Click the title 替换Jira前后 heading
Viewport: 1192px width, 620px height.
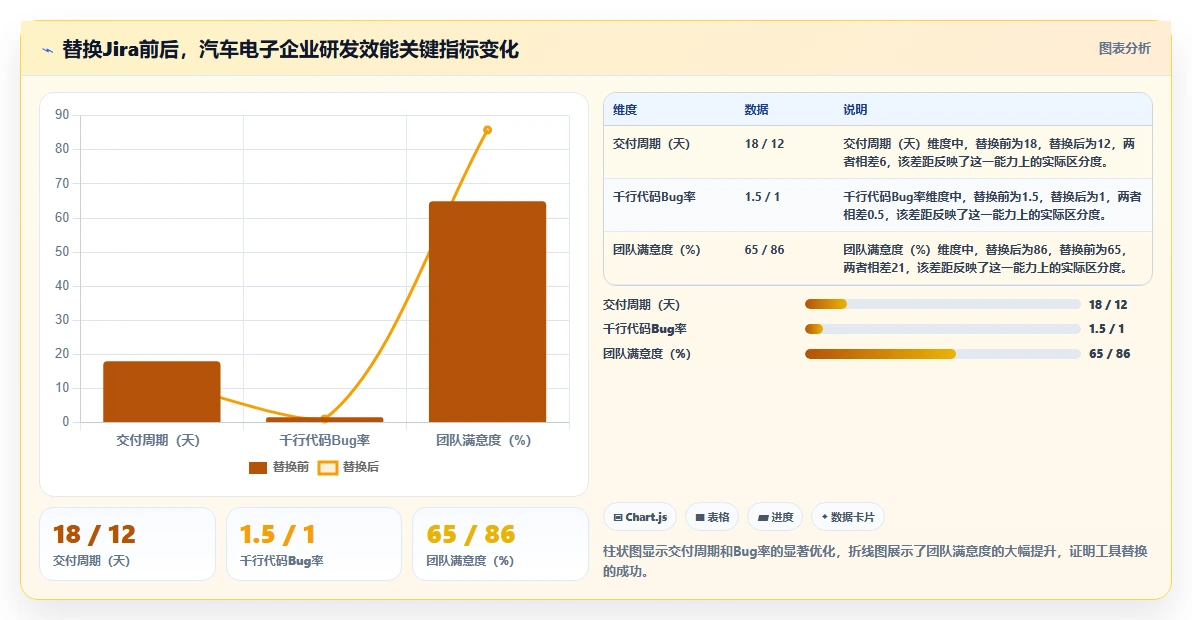[290, 50]
